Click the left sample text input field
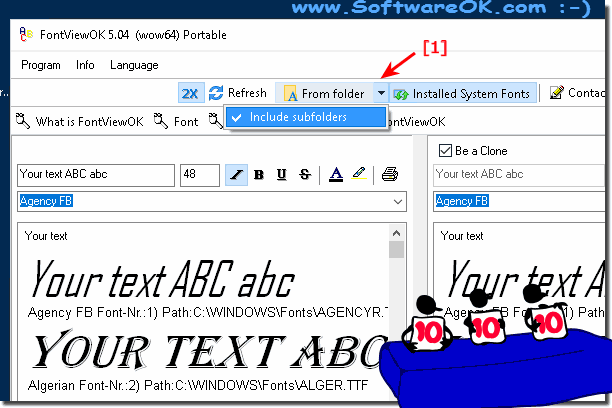Viewport: 612px width, 408px height. tap(96, 175)
